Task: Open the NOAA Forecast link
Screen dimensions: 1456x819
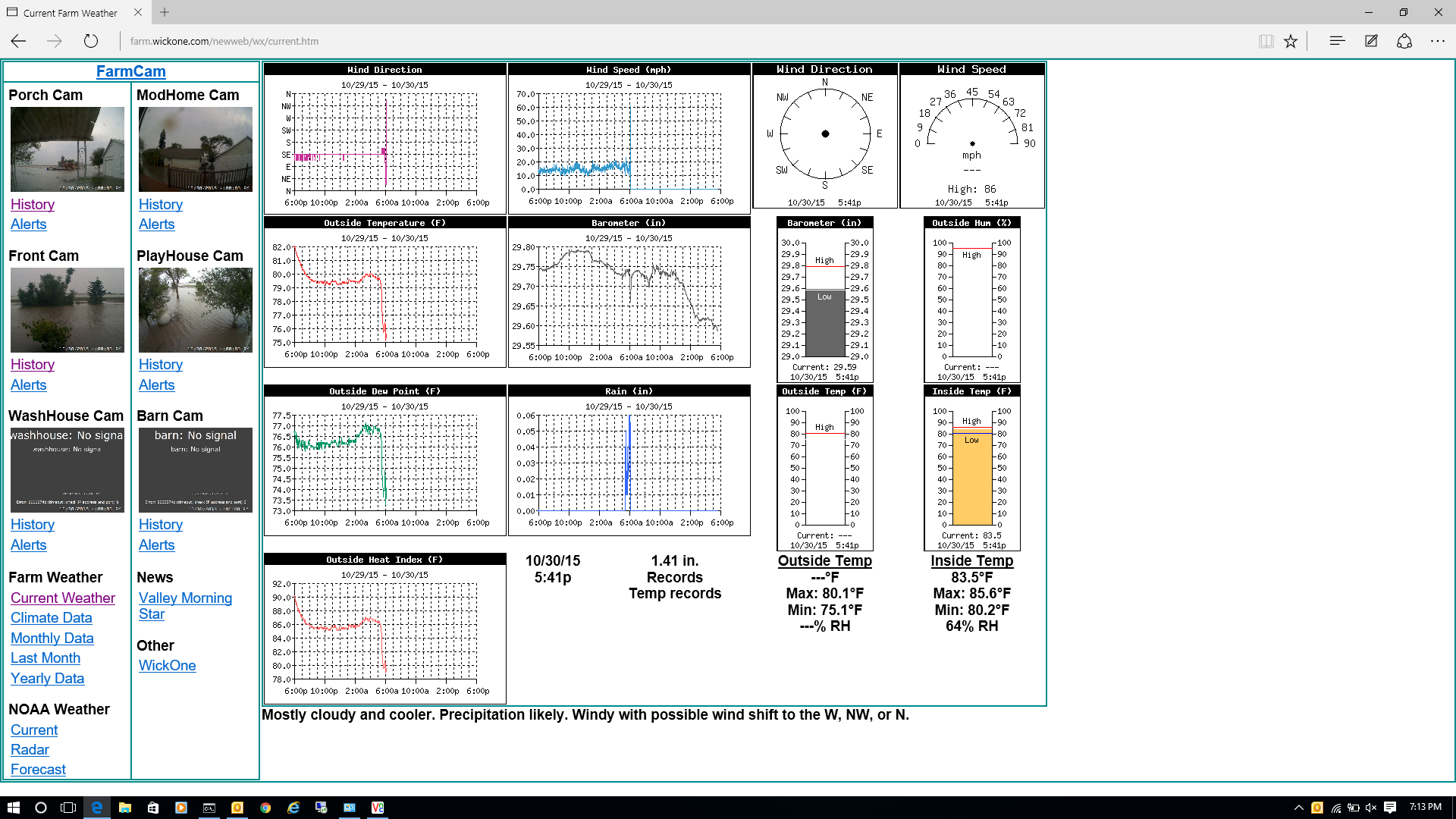Action: point(39,770)
